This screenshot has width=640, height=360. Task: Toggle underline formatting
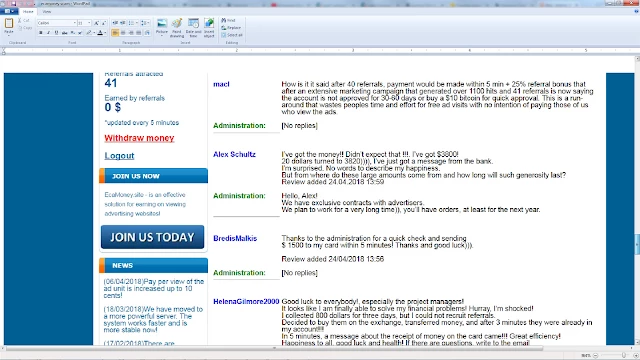tap(56, 33)
